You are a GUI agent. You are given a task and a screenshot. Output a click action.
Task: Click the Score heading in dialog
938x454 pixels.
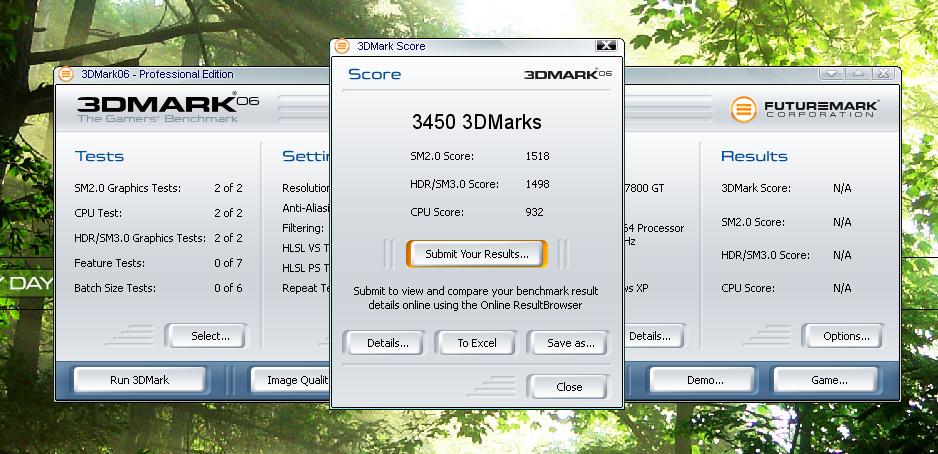click(x=374, y=75)
